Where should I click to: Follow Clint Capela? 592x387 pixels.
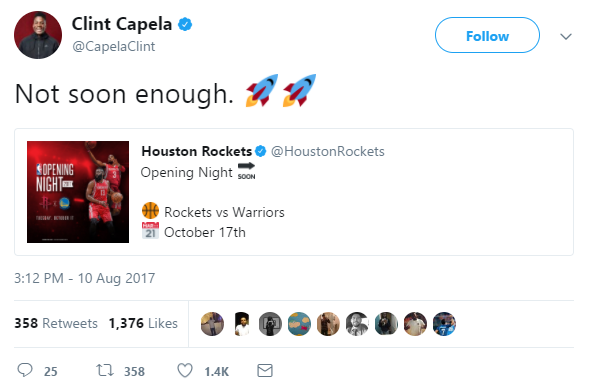[487, 35]
